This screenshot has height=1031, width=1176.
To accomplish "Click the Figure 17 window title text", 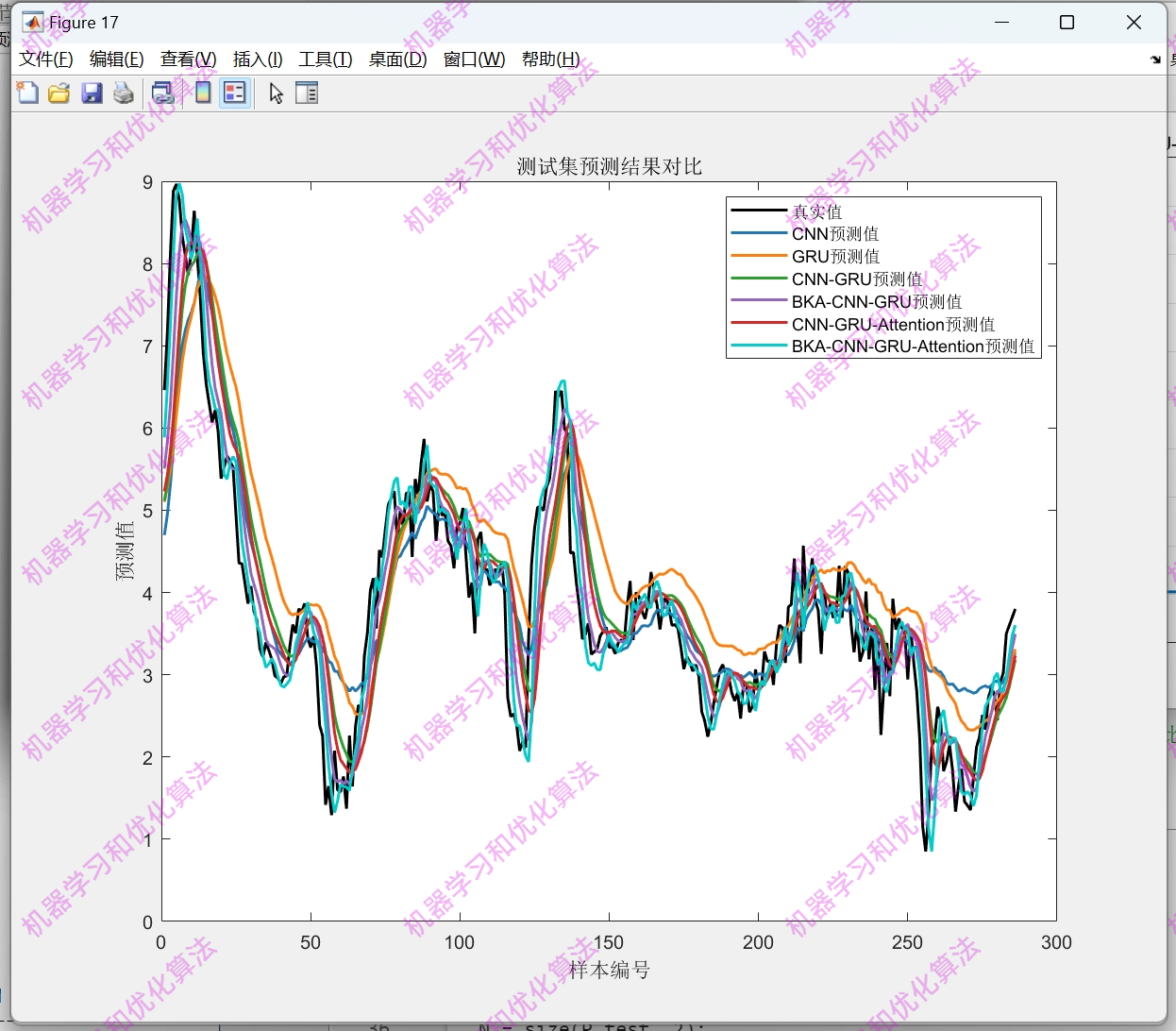I will point(84,23).
